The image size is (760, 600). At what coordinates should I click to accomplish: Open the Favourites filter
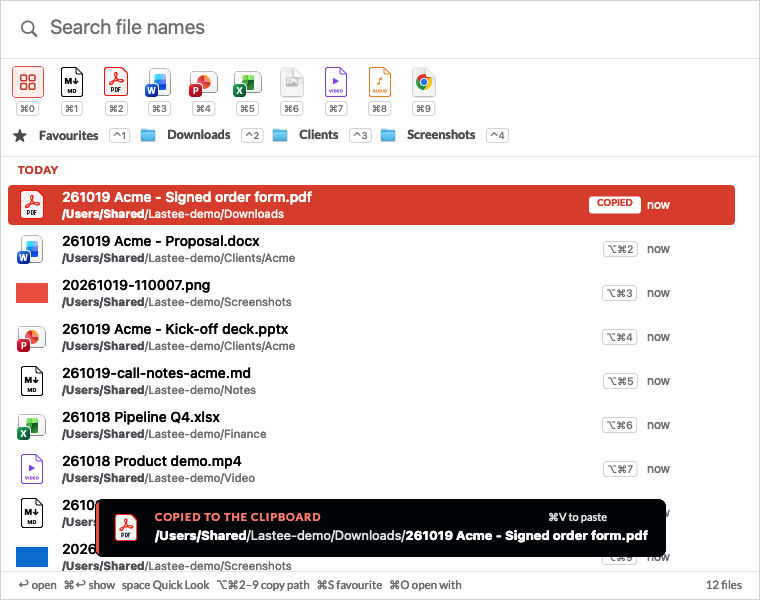point(68,136)
